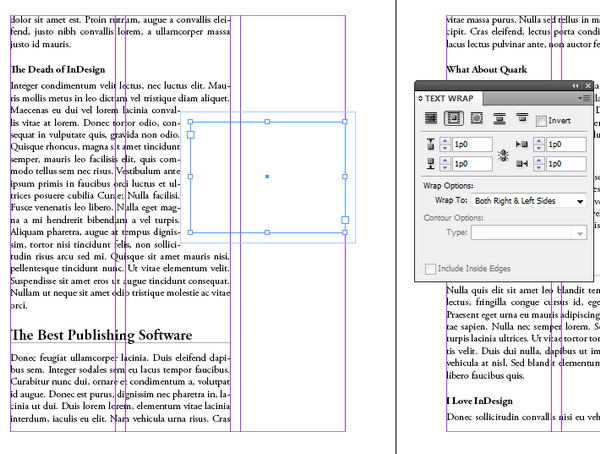
Task: Click the Right Offset icon
Action: pyautogui.click(x=522, y=163)
